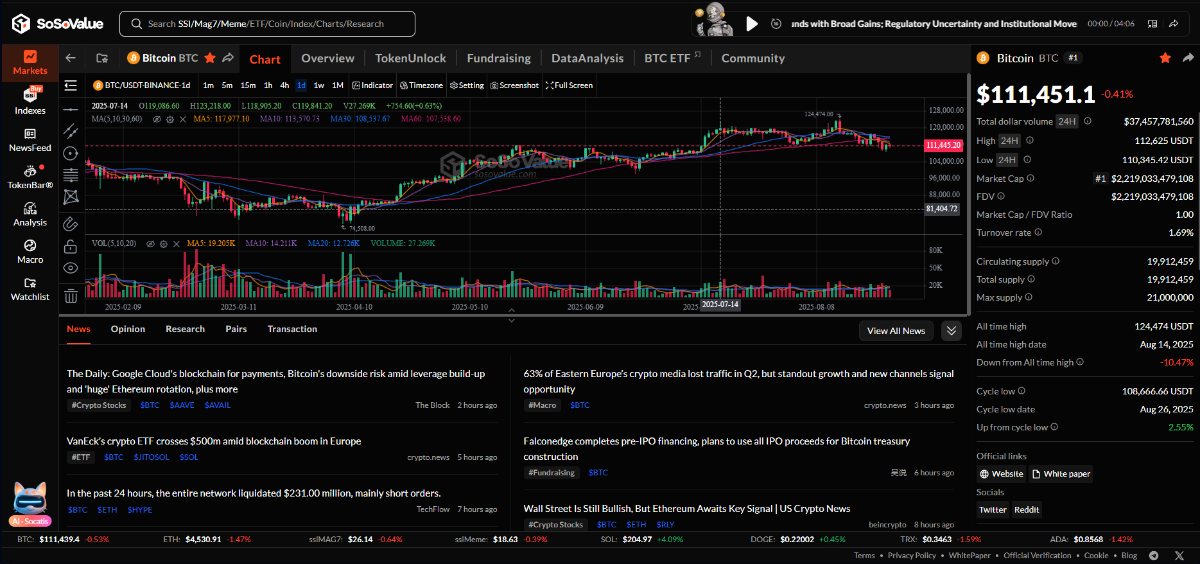Select the horizontal line drawing tool
The height and width of the screenshot is (564, 1200).
pyautogui.click(x=70, y=109)
